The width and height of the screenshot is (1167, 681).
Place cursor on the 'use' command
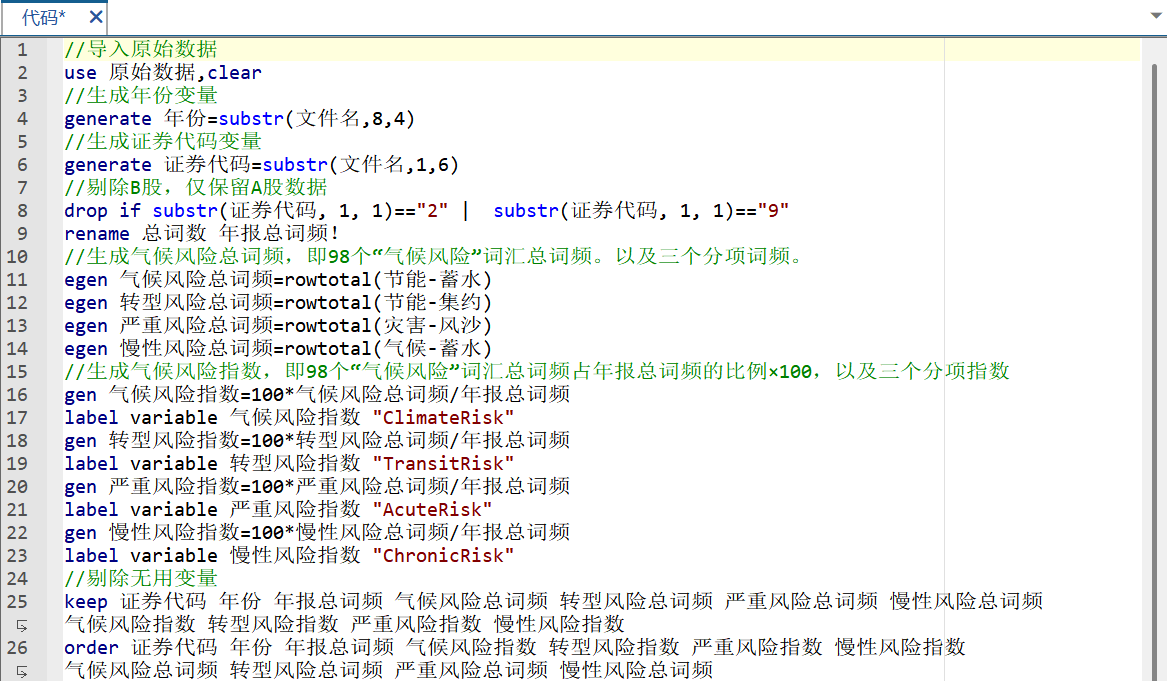pyautogui.click(x=80, y=72)
